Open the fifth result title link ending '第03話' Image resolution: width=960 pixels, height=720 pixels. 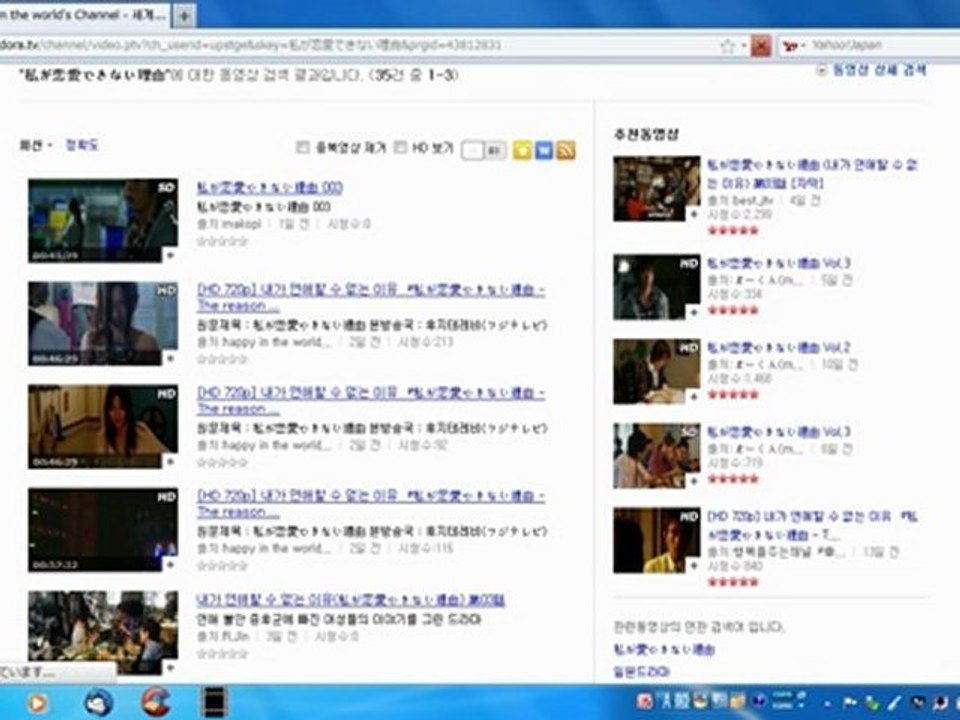pos(350,600)
